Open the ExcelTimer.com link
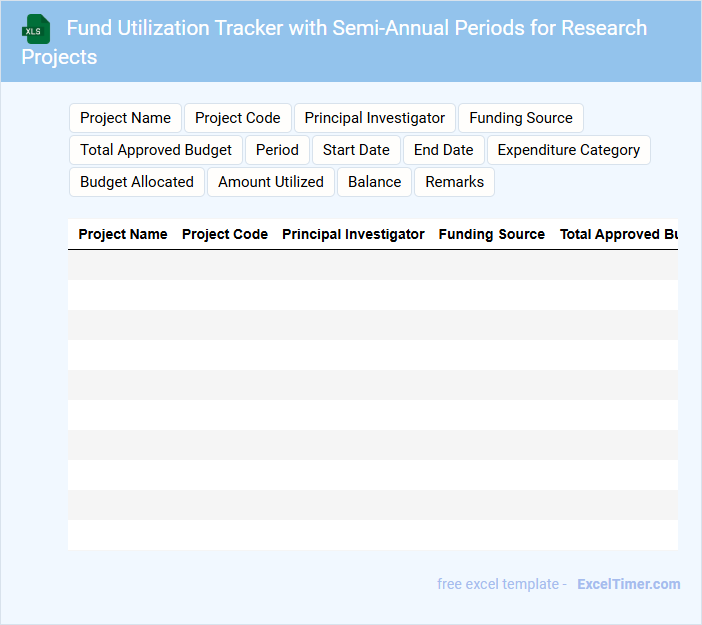The image size is (702, 625). pos(628,584)
